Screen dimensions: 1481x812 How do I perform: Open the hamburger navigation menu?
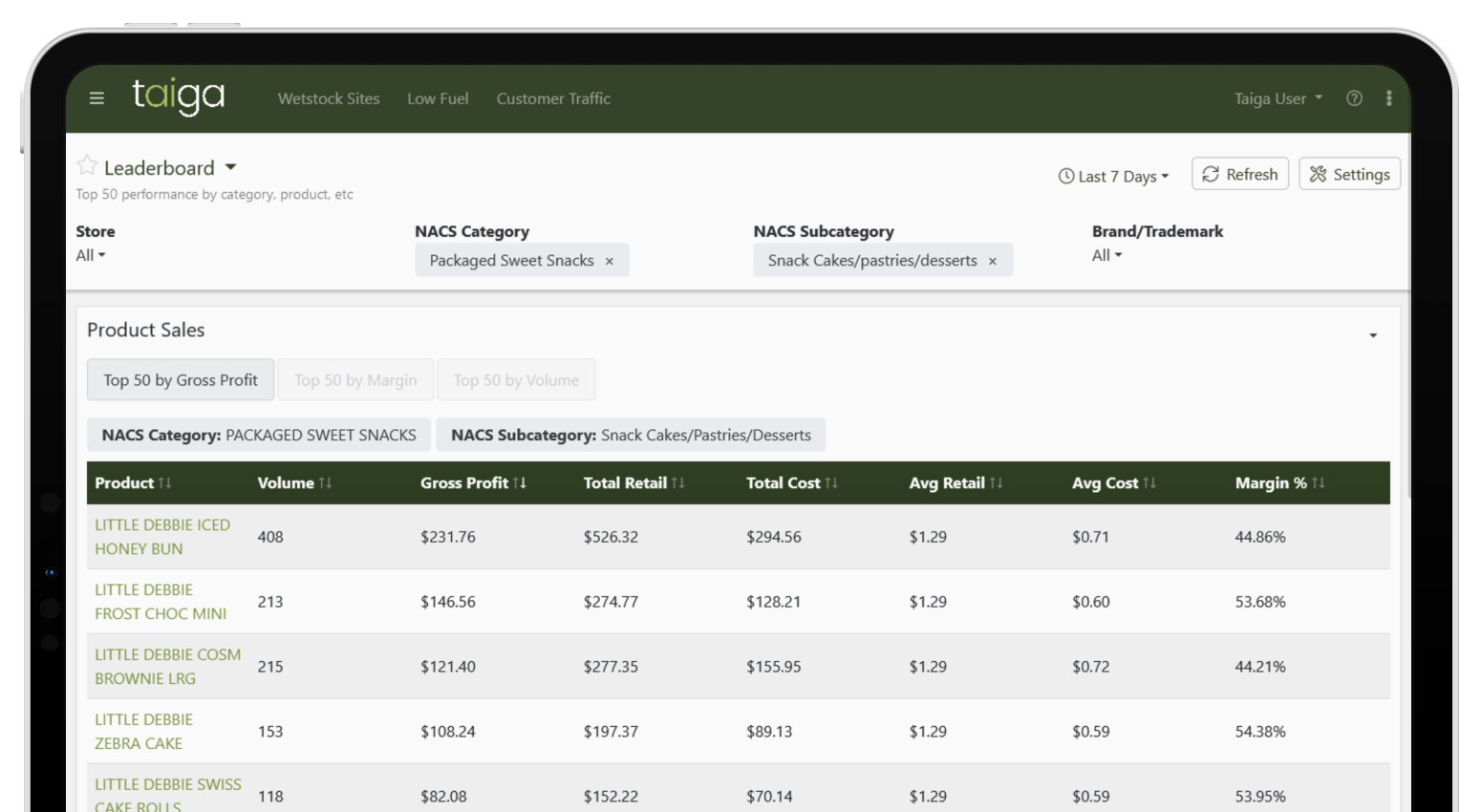97,98
